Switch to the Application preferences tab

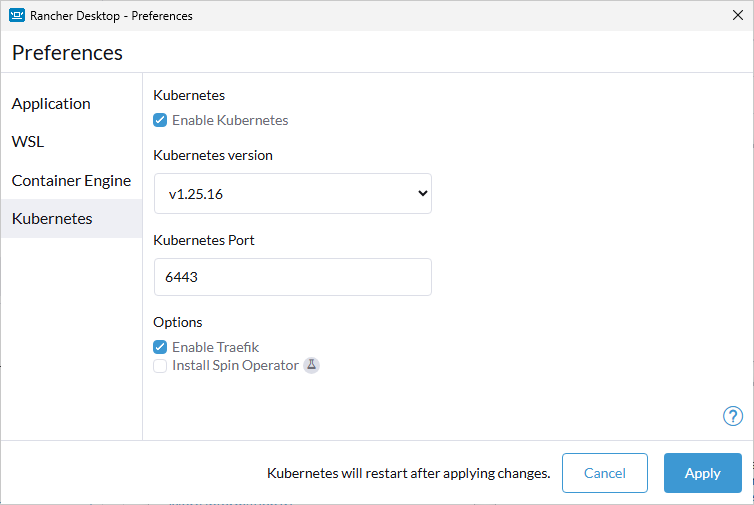pyautogui.click(x=51, y=104)
